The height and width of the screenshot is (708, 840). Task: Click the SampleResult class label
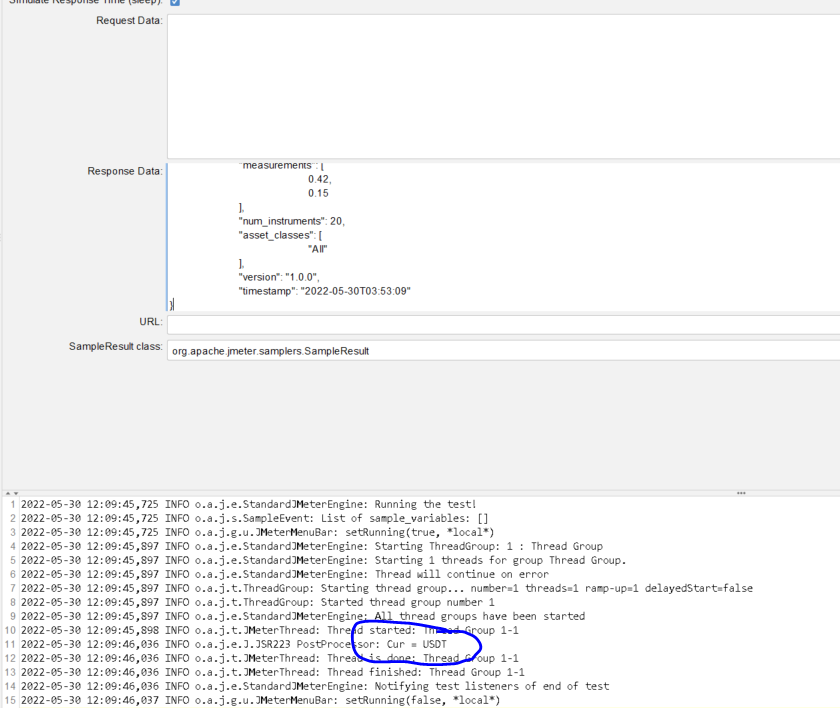pyautogui.click(x=116, y=347)
